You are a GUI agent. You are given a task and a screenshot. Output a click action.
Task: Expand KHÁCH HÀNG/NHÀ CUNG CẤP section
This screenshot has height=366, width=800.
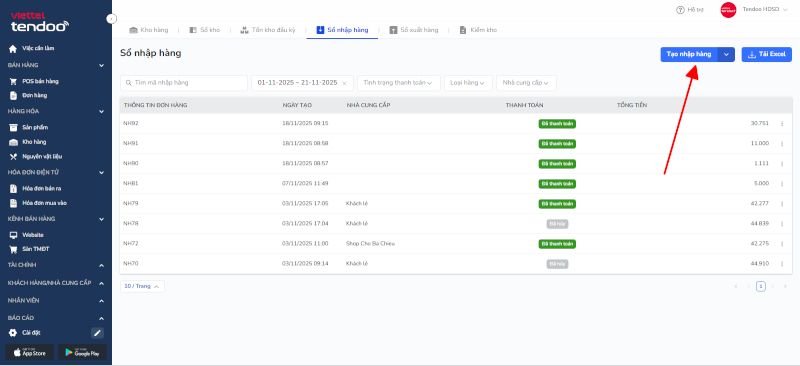(x=102, y=283)
